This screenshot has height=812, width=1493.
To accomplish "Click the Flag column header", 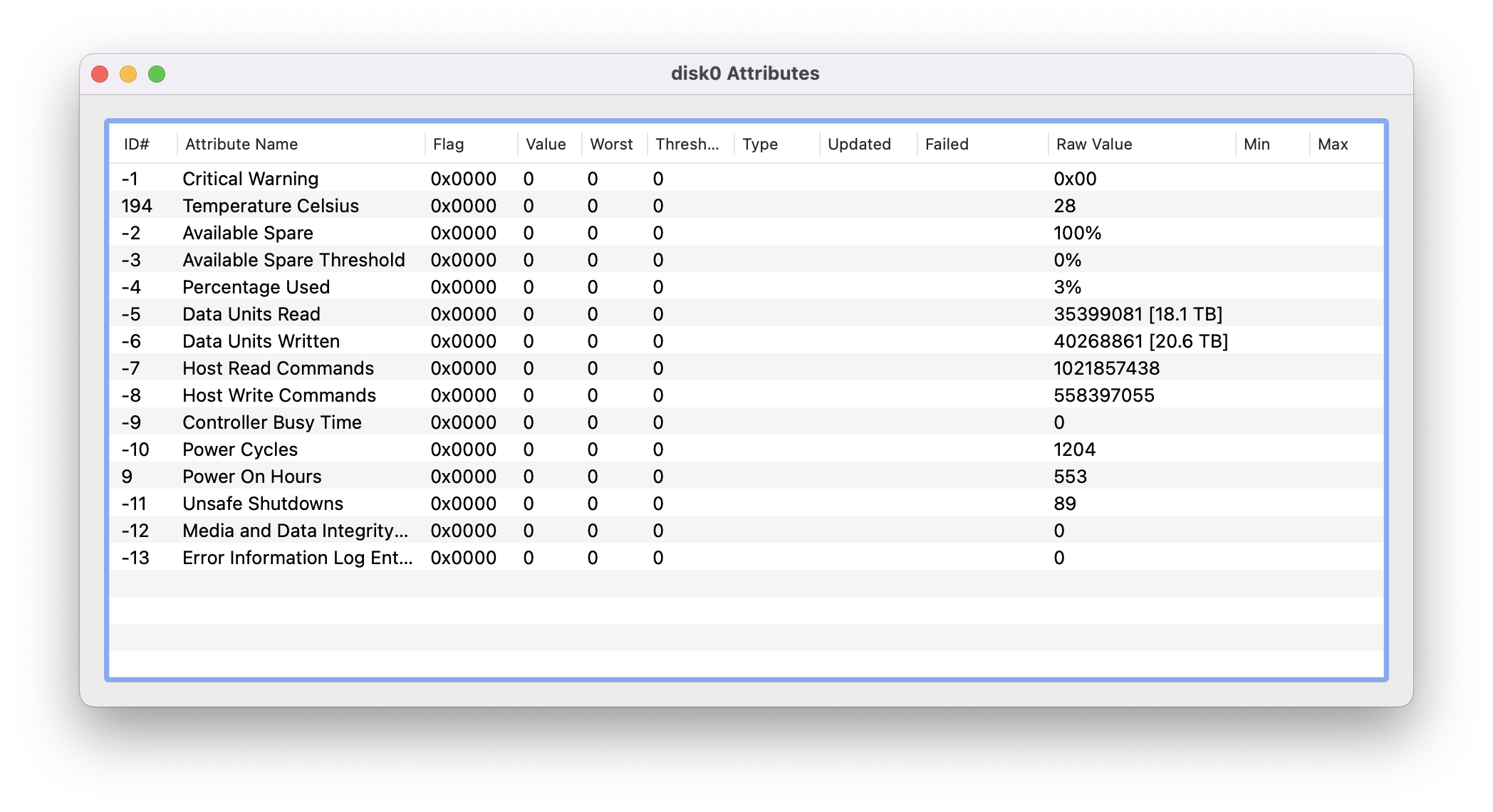I will pyautogui.click(x=448, y=144).
